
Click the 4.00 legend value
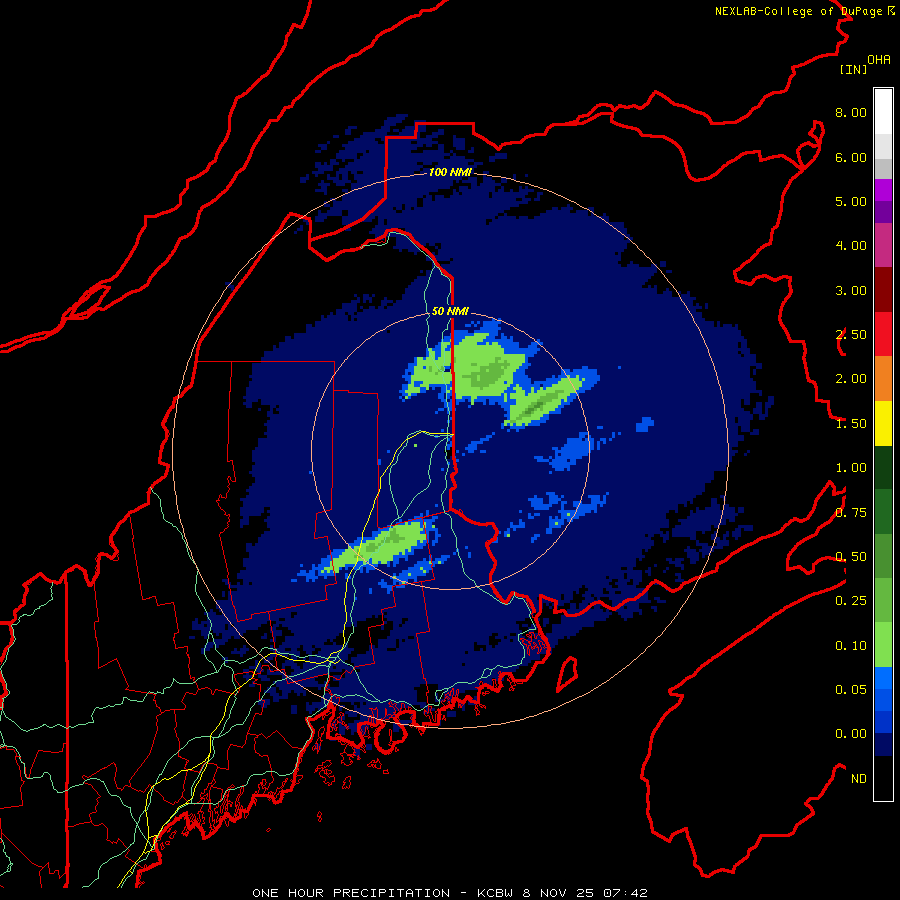851,246
